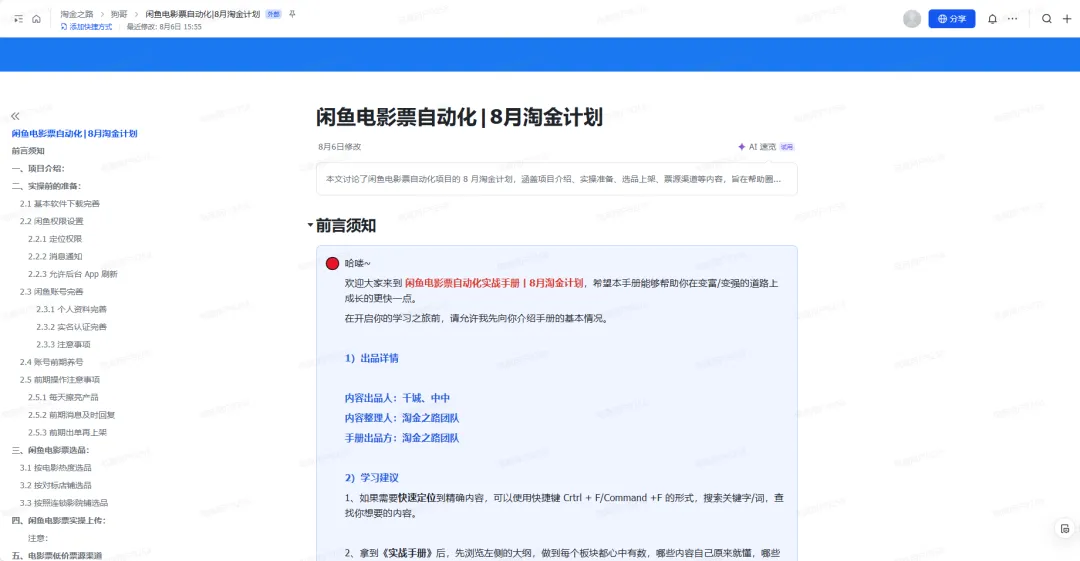Select outline item 2.3.3 注意事项
This screenshot has width=1080, height=561.
point(63,345)
